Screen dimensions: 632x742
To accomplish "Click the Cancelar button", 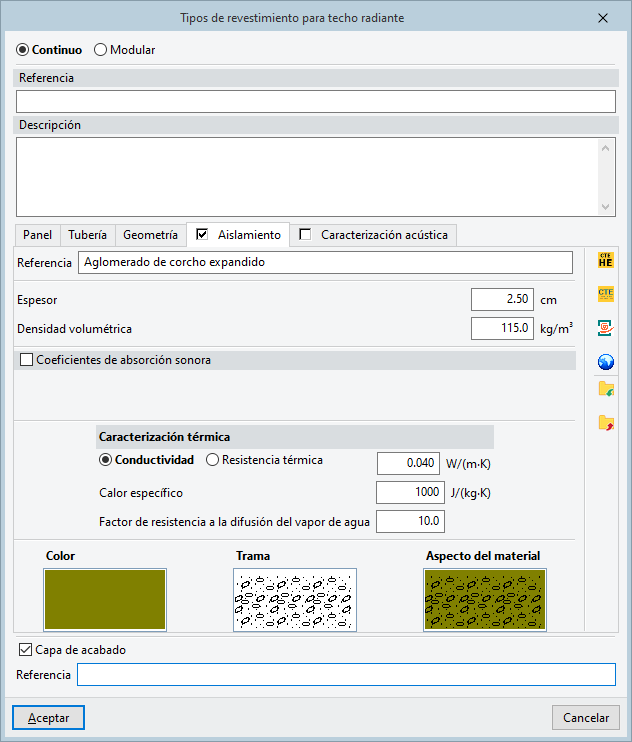I will [x=586, y=718].
